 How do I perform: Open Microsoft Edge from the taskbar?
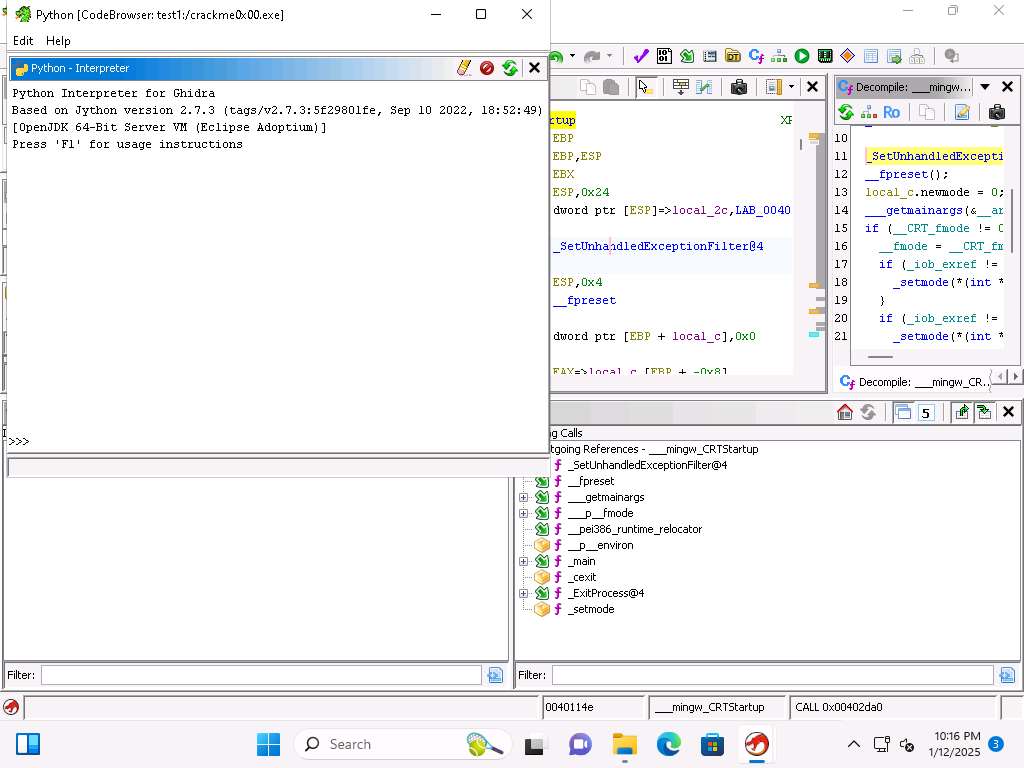pos(668,744)
